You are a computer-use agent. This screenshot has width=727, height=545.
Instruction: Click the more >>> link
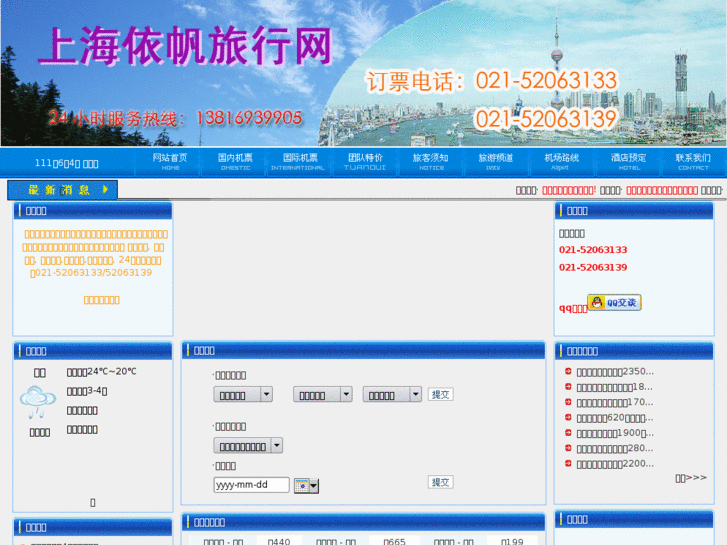tap(691, 478)
